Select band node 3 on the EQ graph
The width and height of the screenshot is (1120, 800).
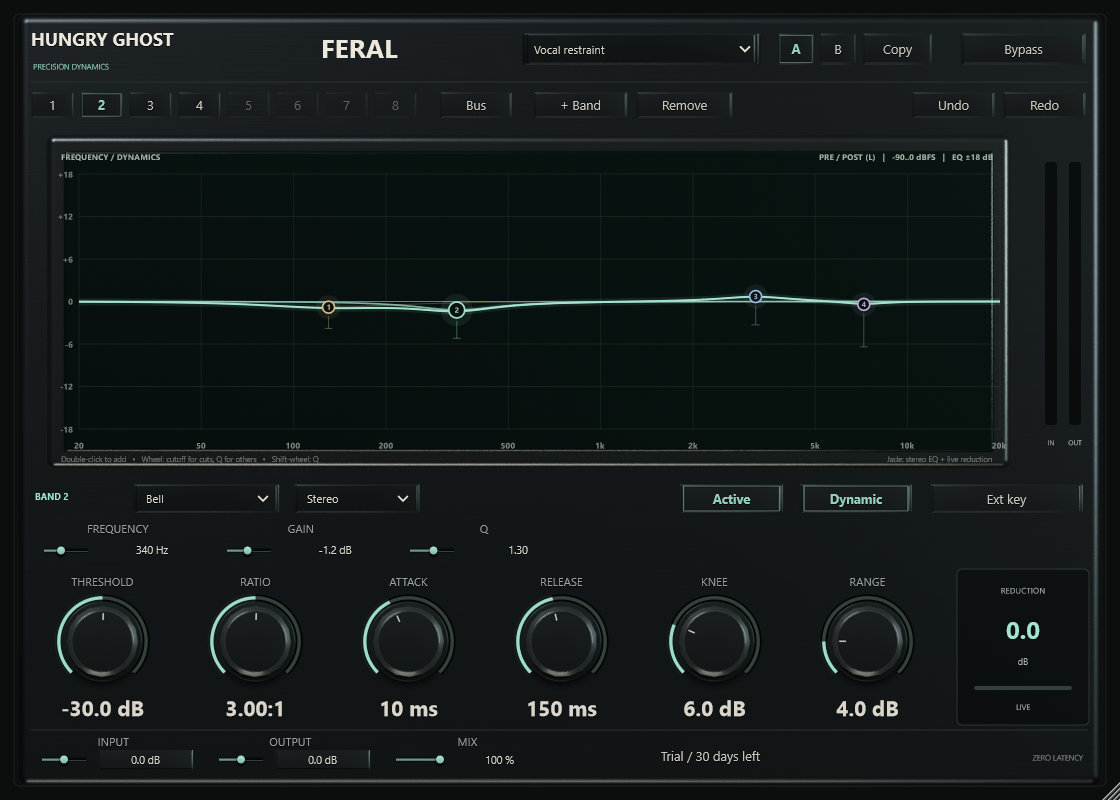(x=756, y=296)
